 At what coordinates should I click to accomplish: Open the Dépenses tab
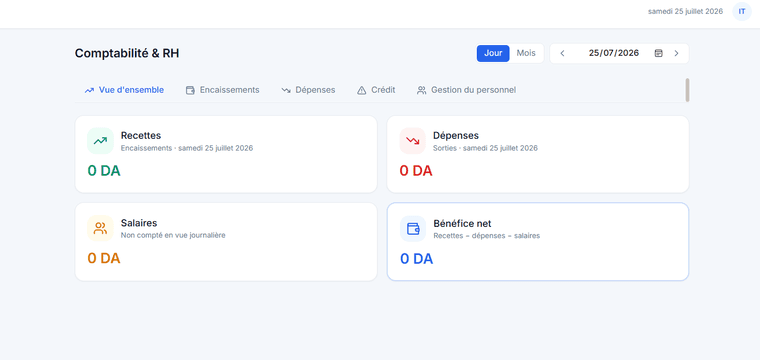pos(308,90)
